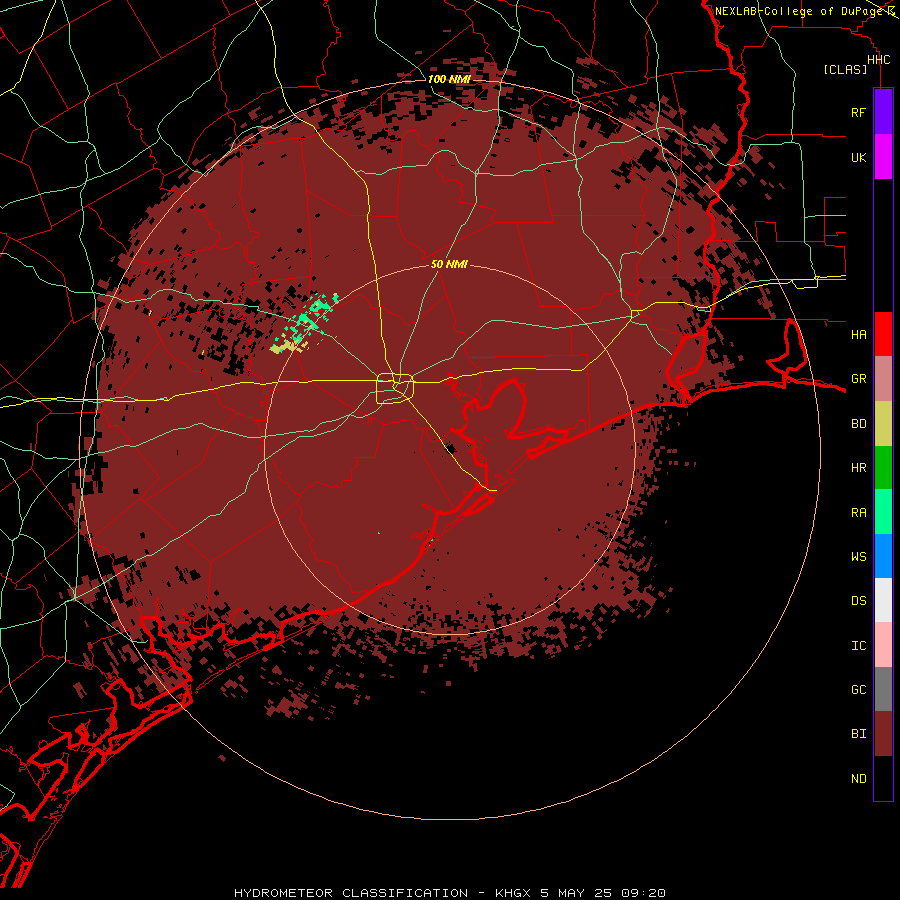Click the Hydrometeor Classification KHGX caption

(450, 893)
